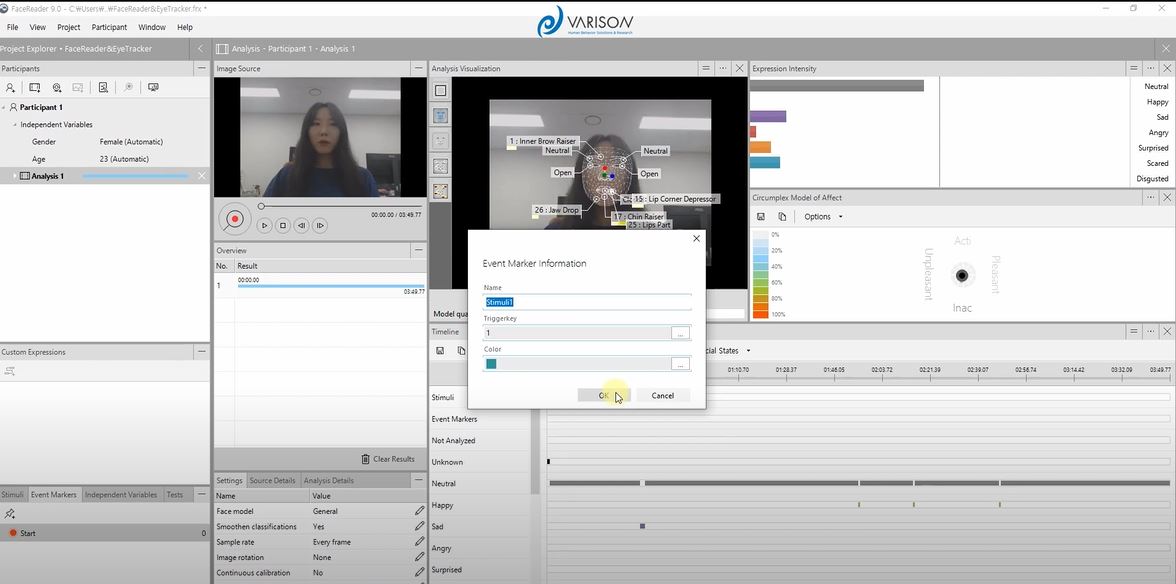The width and height of the screenshot is (1176, 584).
Task: Step back one frame
Action: click(301, 225)
